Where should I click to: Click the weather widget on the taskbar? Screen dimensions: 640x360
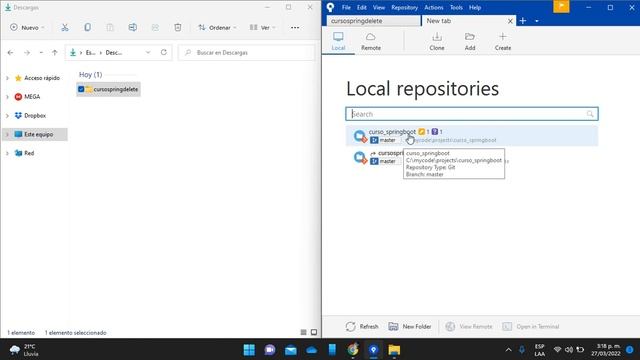tap(24, 350)
